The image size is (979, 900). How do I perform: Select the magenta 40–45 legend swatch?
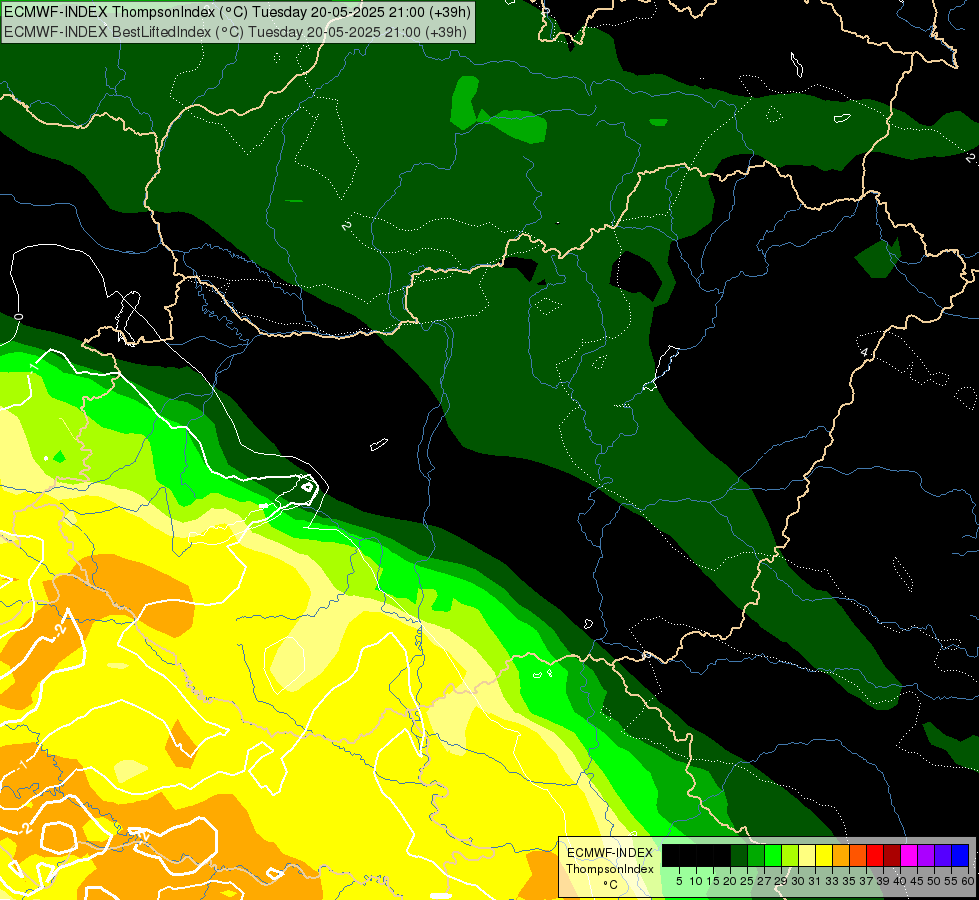(909, 855)
